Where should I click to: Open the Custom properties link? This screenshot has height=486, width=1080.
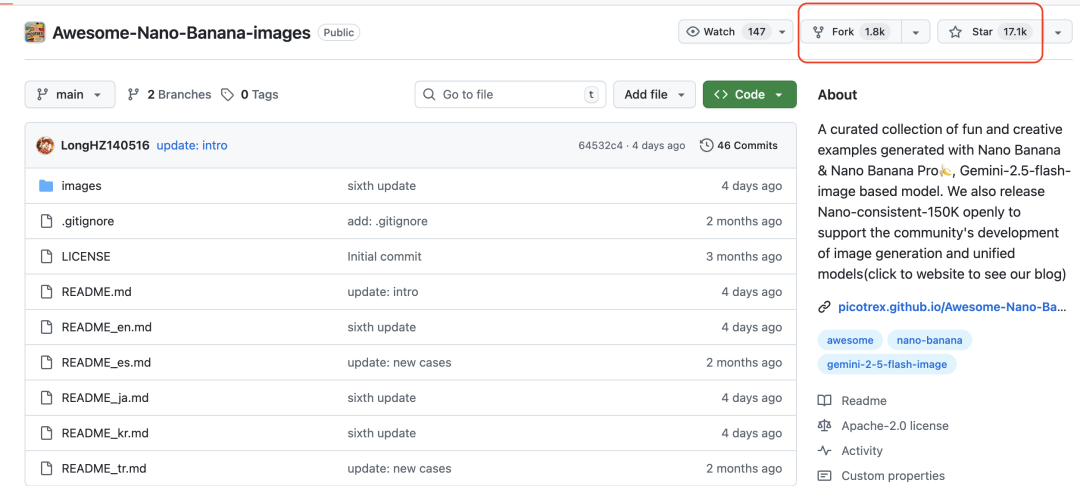893,476
